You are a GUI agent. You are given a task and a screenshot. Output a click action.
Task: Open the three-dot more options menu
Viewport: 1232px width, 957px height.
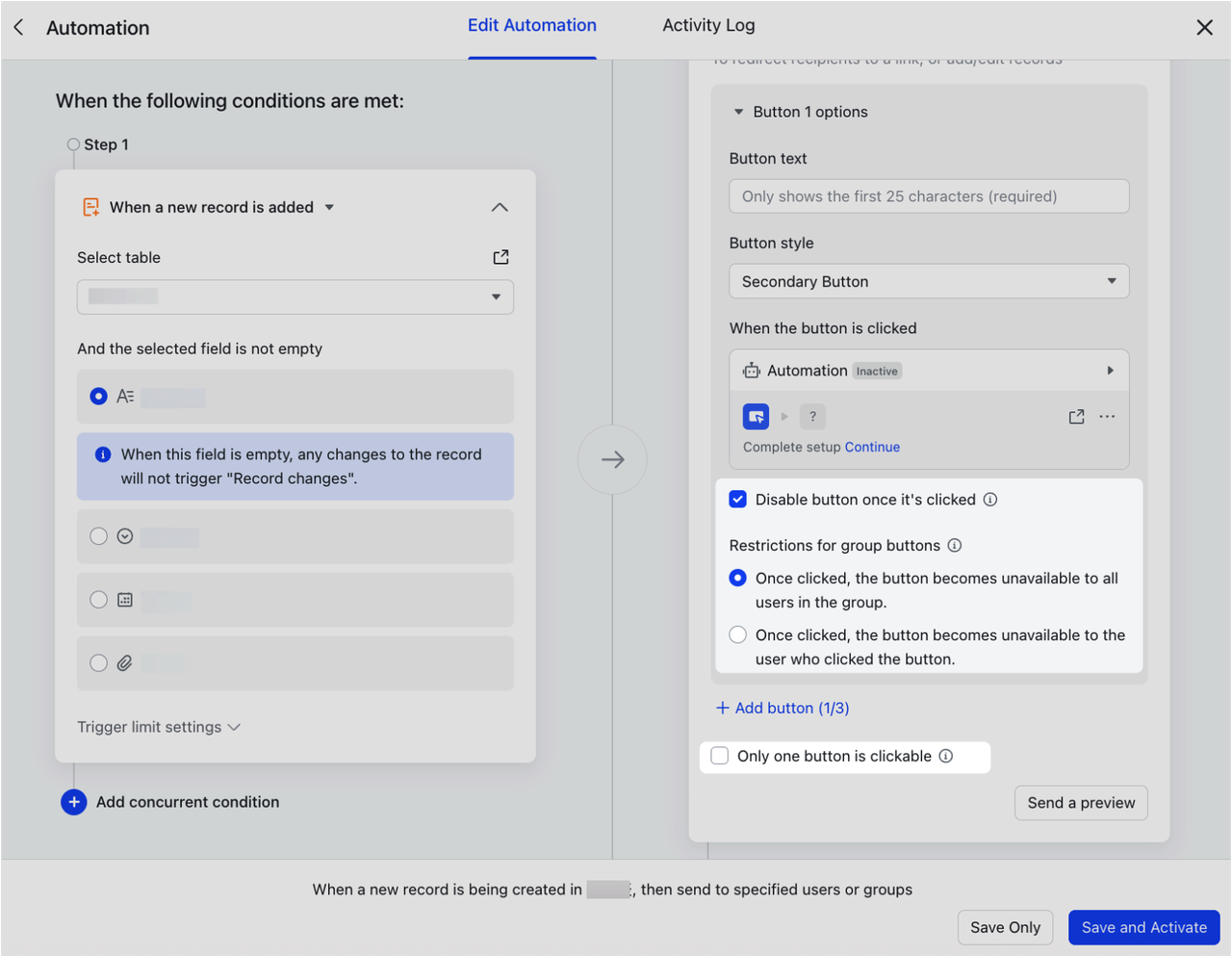click(x=1107, y=417)
